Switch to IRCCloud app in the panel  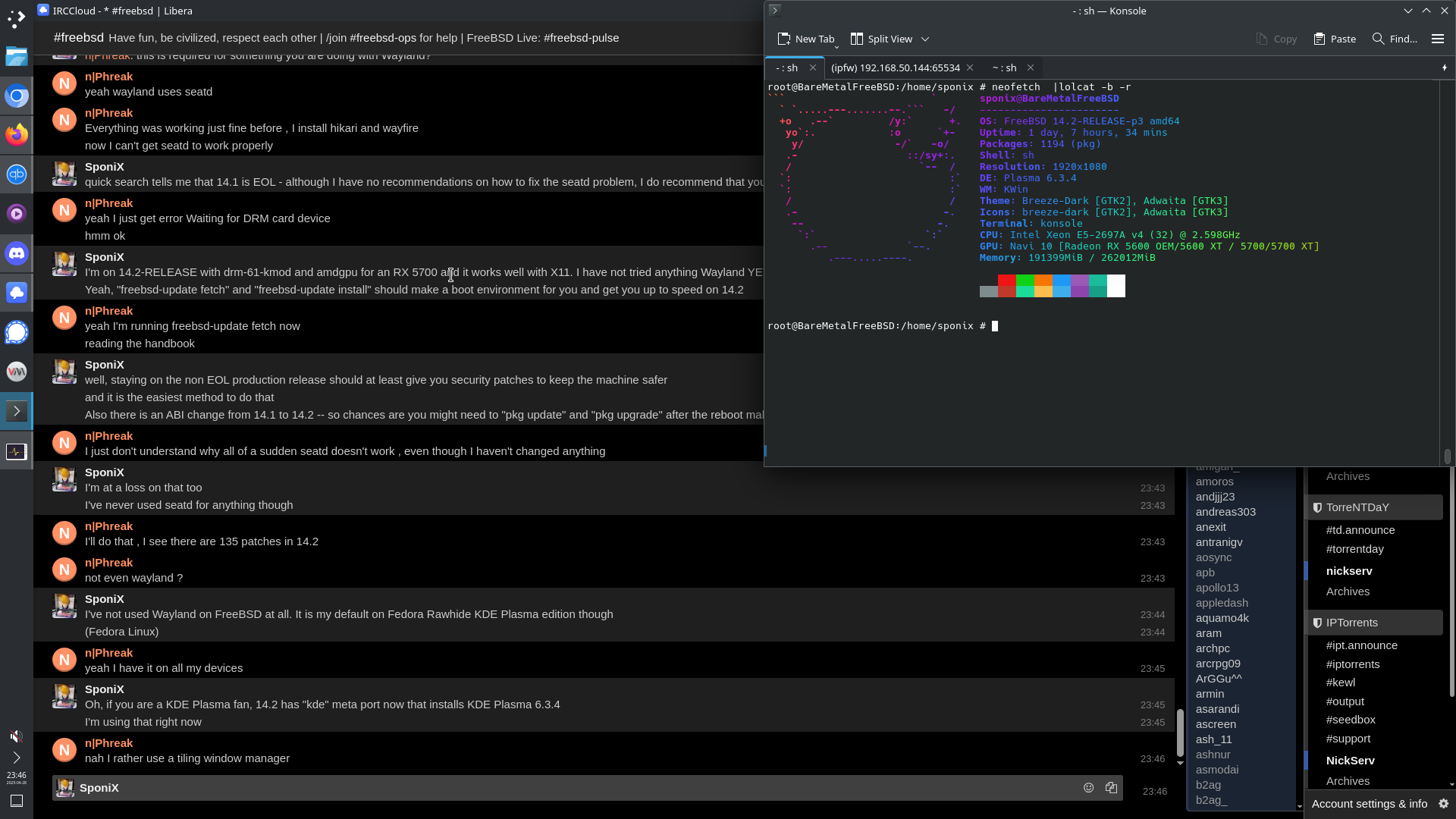[x=17, y=293]
